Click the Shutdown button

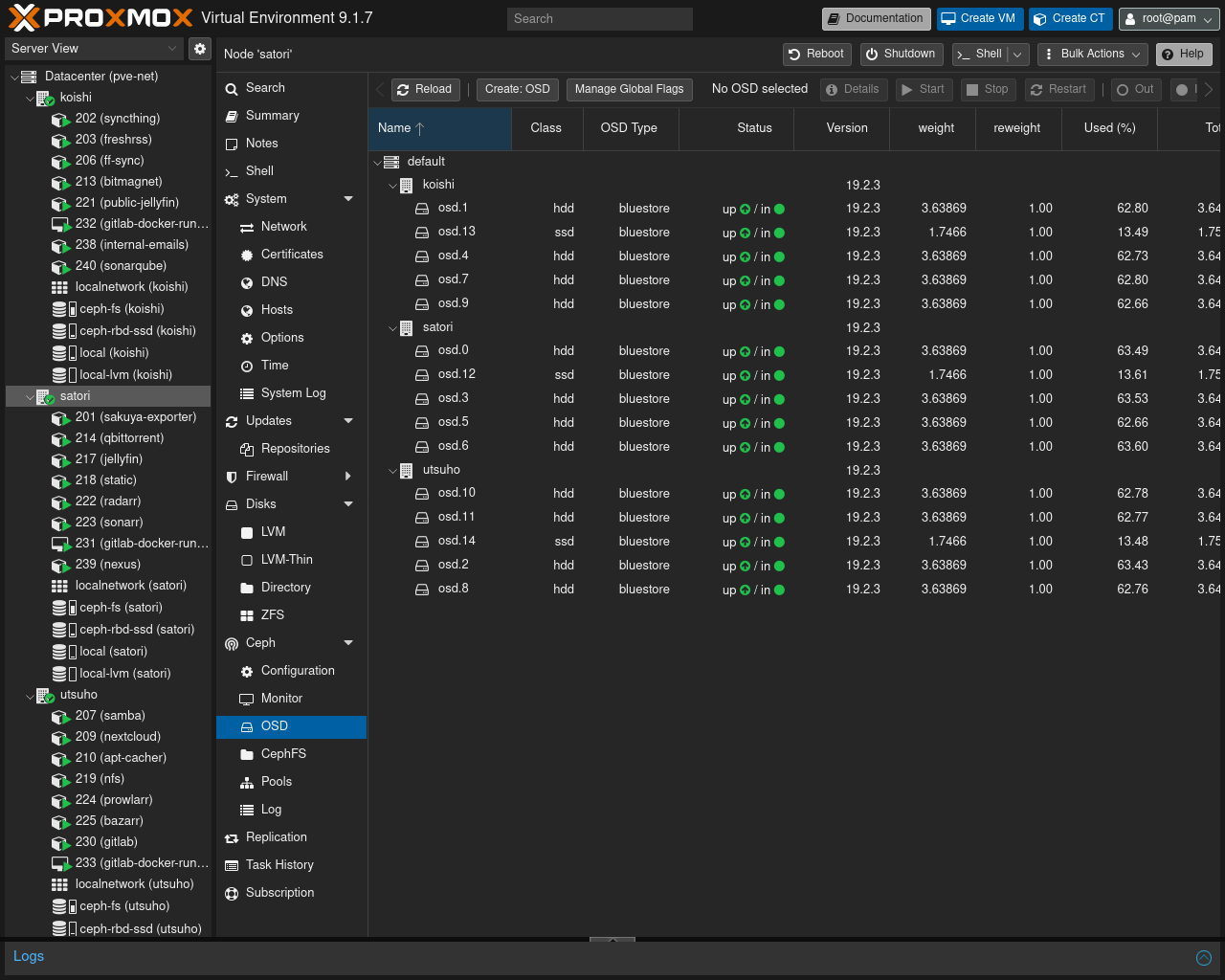click(x=901, y=55)
